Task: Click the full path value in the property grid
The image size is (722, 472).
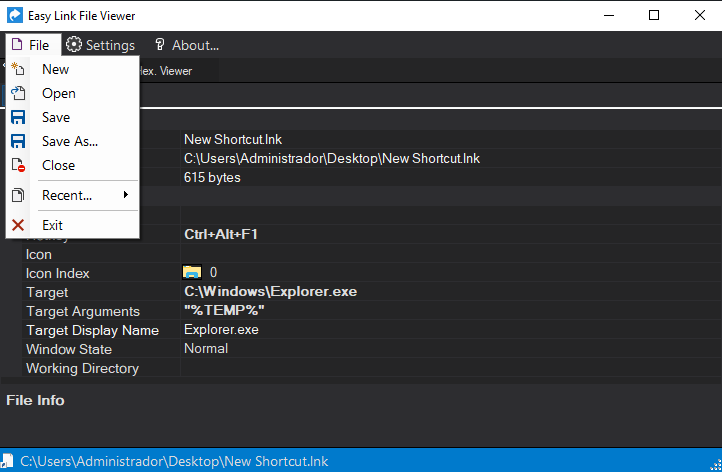Action: 332,158
